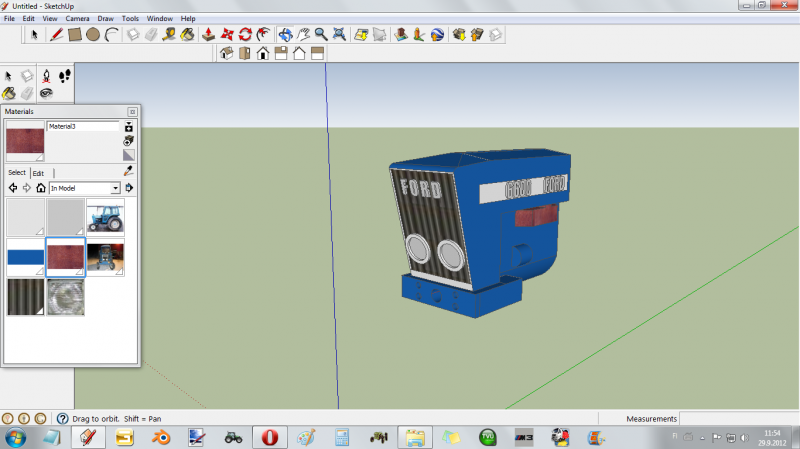Go back in Materials browser
Viewport: 800px width, 449px height.
pos(13,188)
